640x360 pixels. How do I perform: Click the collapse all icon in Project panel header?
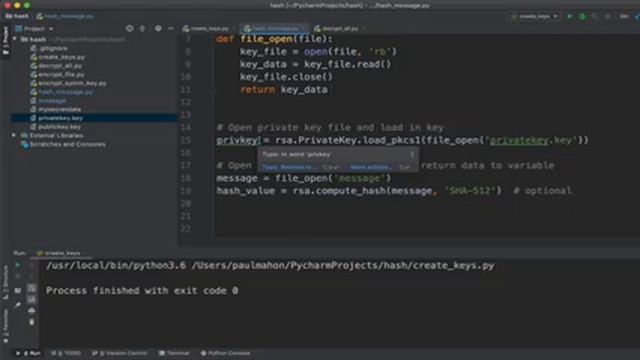(142, 28)
